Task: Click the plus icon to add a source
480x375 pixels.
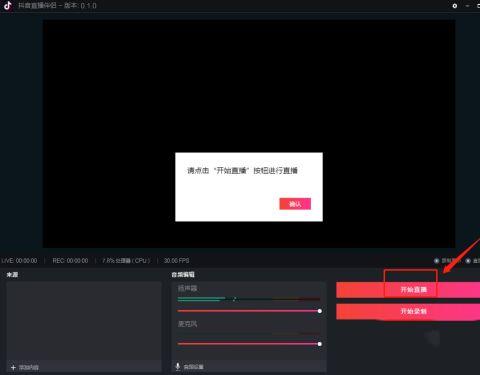Action: tap(13, 367)
